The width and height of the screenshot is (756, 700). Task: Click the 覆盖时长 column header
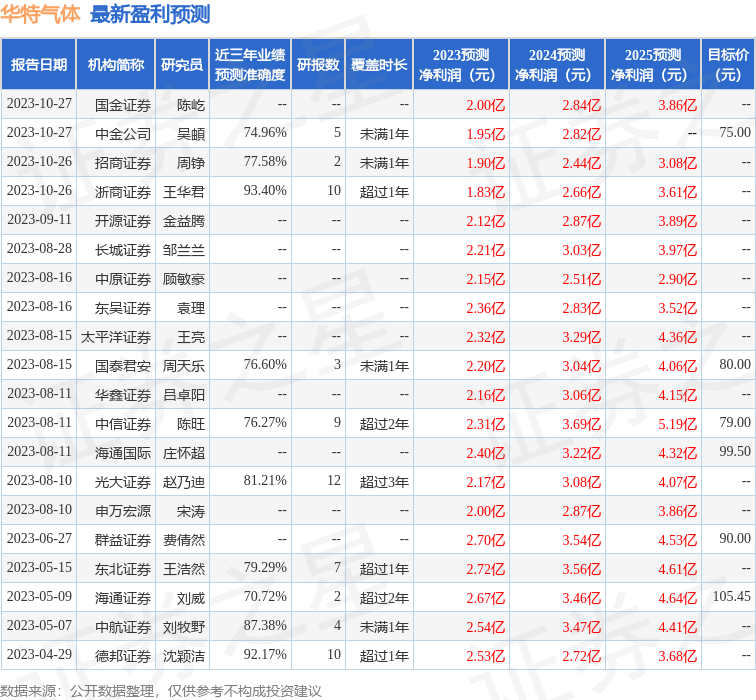(379, 65)
